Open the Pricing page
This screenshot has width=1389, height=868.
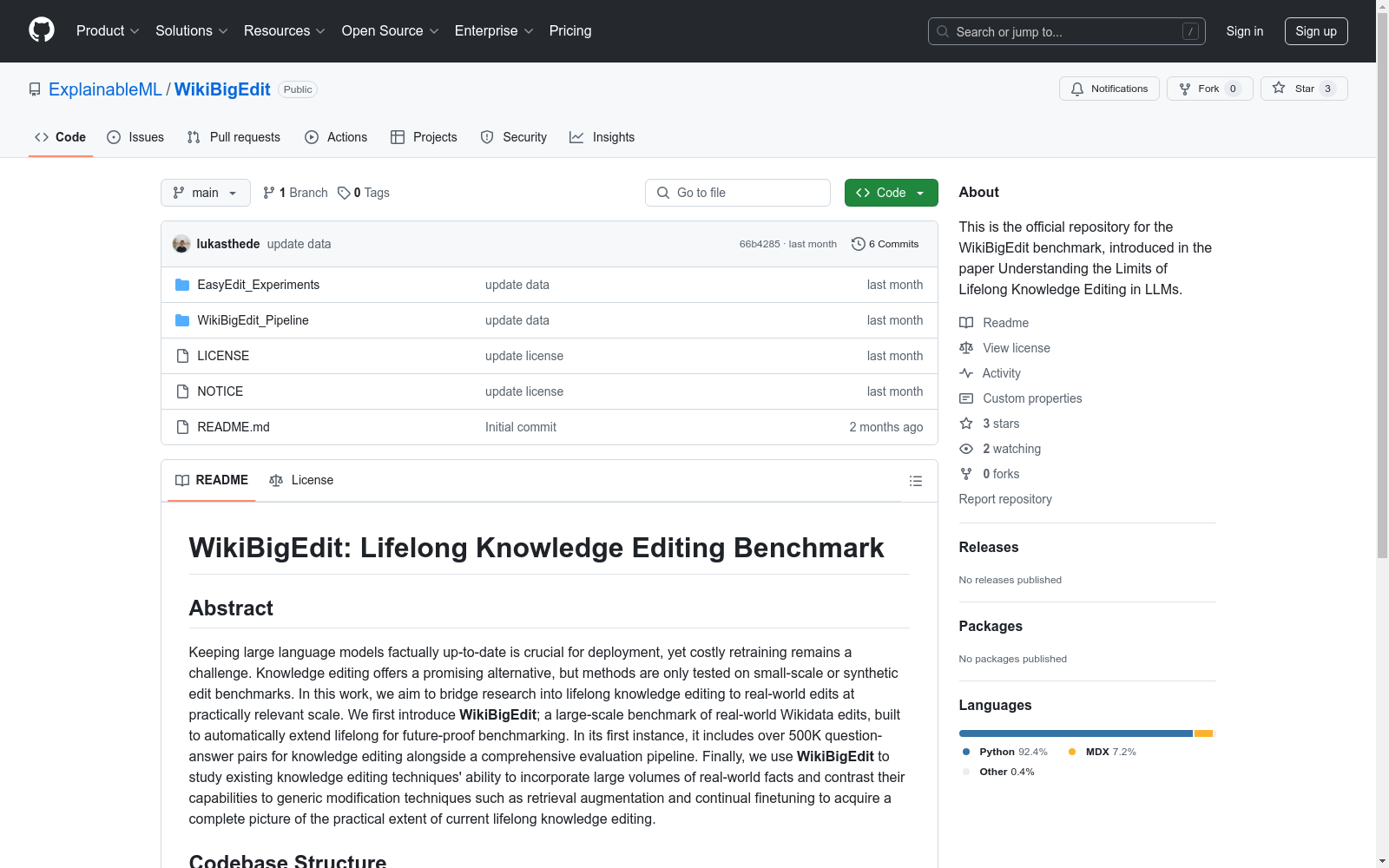pos(570,31)
